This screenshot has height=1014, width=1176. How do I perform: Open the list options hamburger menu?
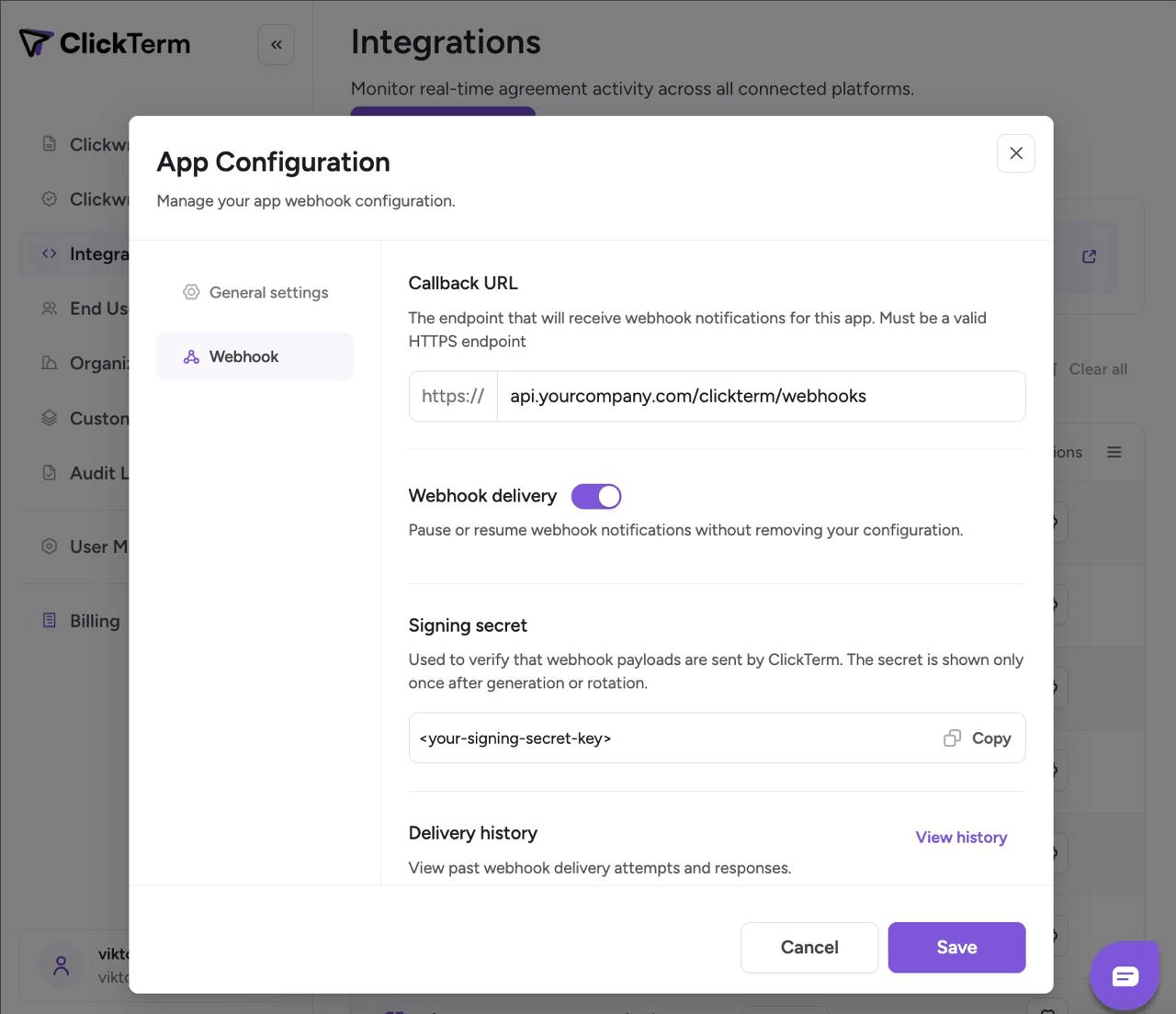click(1114, 452)
